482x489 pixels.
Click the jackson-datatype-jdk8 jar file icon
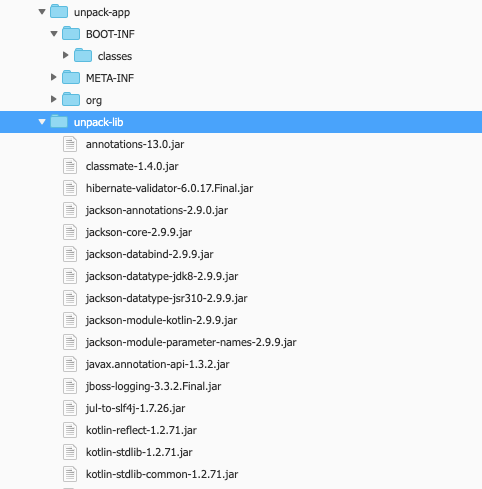pyautogui.click(x=70, y=276)
